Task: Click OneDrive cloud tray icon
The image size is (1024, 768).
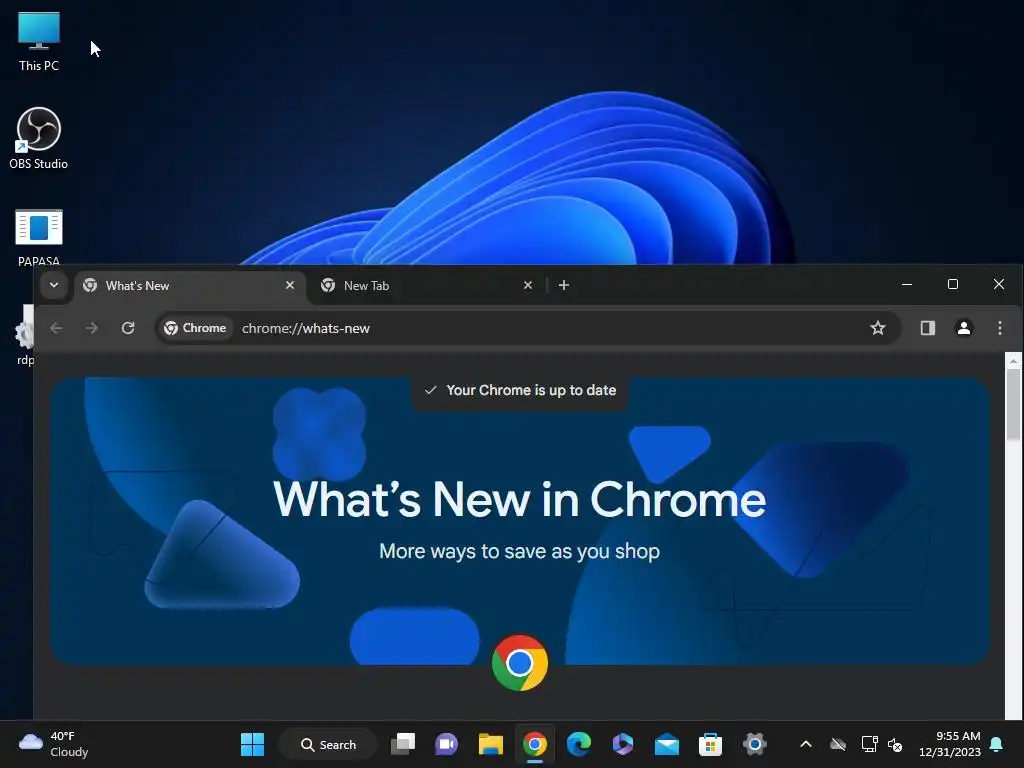Action: [838, 744]
